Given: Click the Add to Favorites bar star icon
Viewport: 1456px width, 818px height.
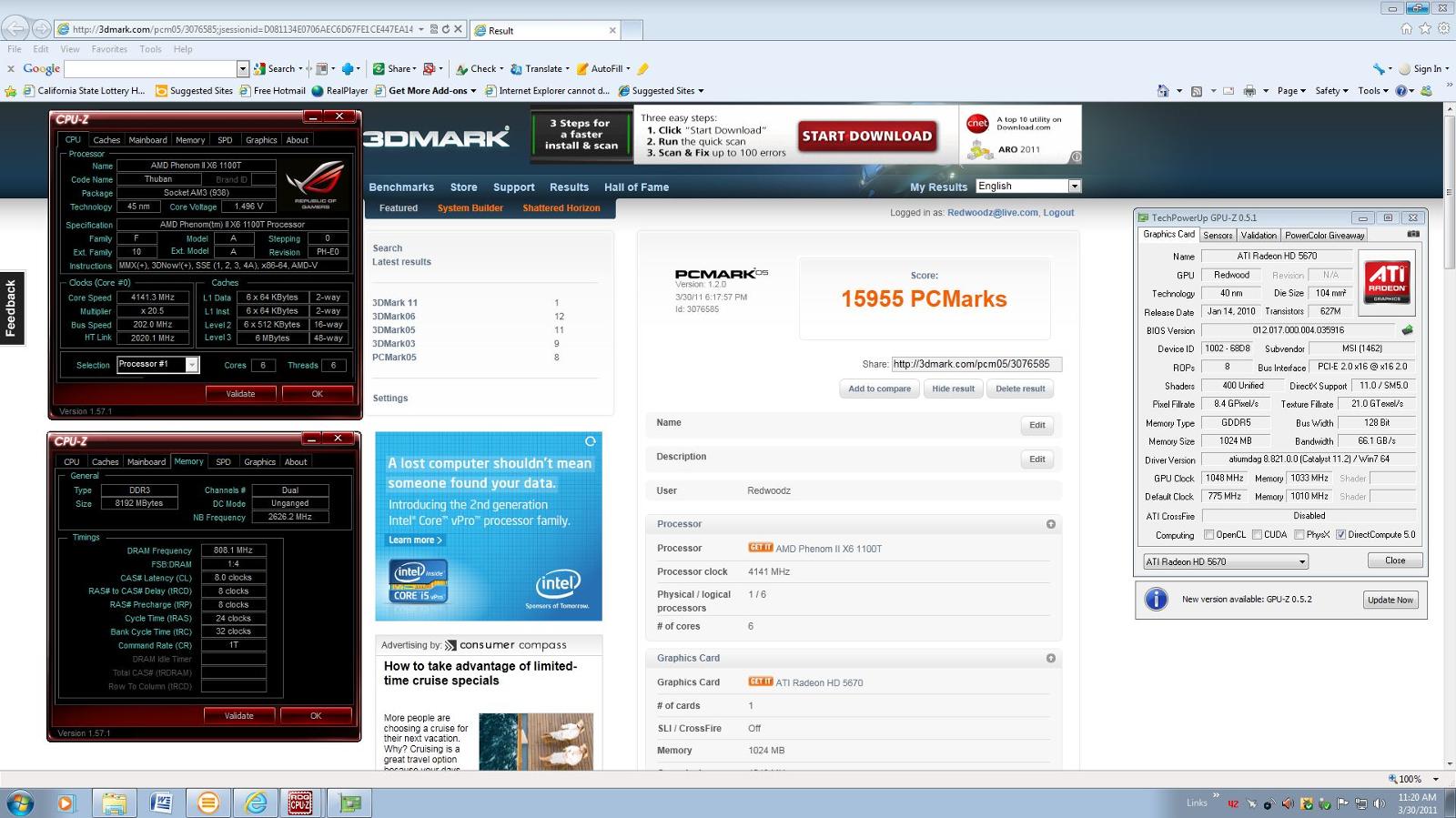Looking at the screenshot, I should pyautogui.click(x=11, y=90).
